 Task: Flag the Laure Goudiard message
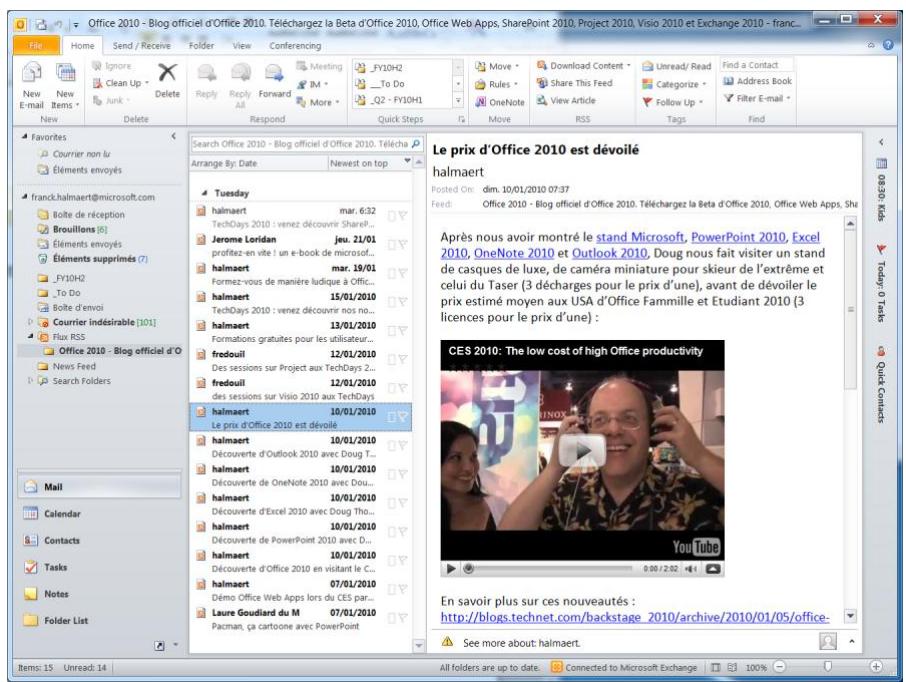[403, 618]
